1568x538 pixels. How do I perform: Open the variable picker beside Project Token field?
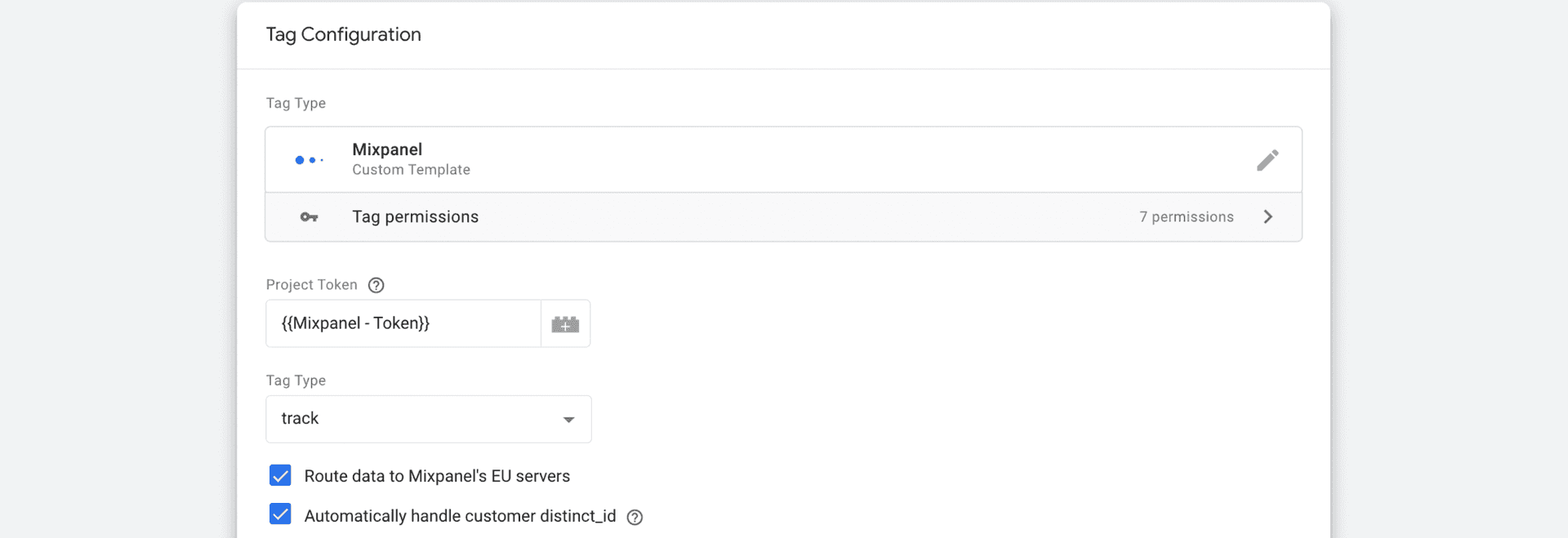tap(565, 323)
